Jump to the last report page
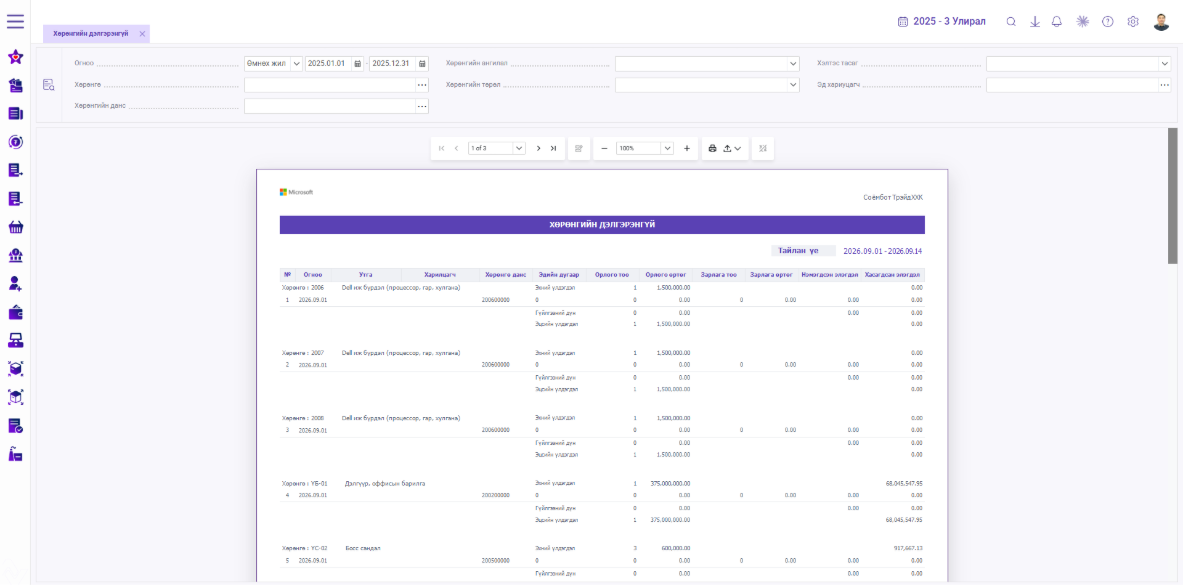This screenshot has width=1183, height=585. [x=553, y=149]
